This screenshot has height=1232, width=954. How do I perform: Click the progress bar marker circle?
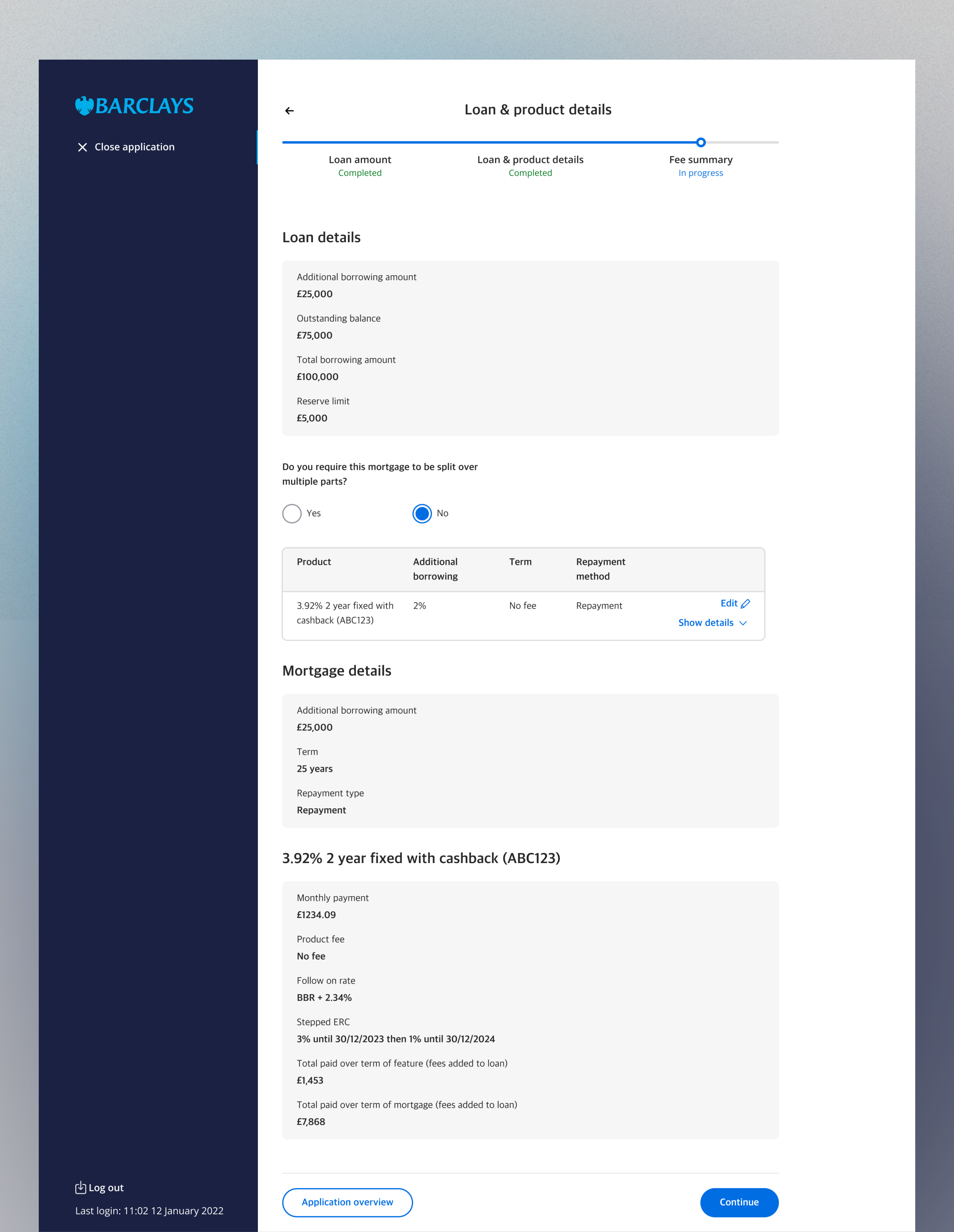pos(701,142)
